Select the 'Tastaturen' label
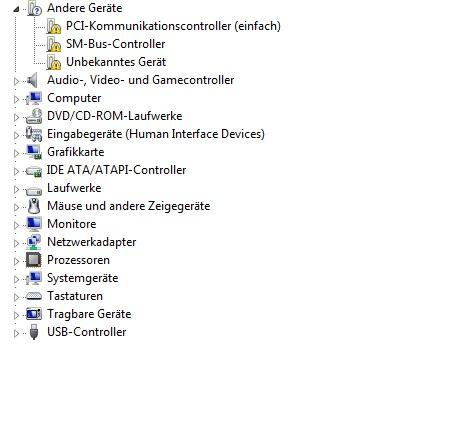 point(75,296)
